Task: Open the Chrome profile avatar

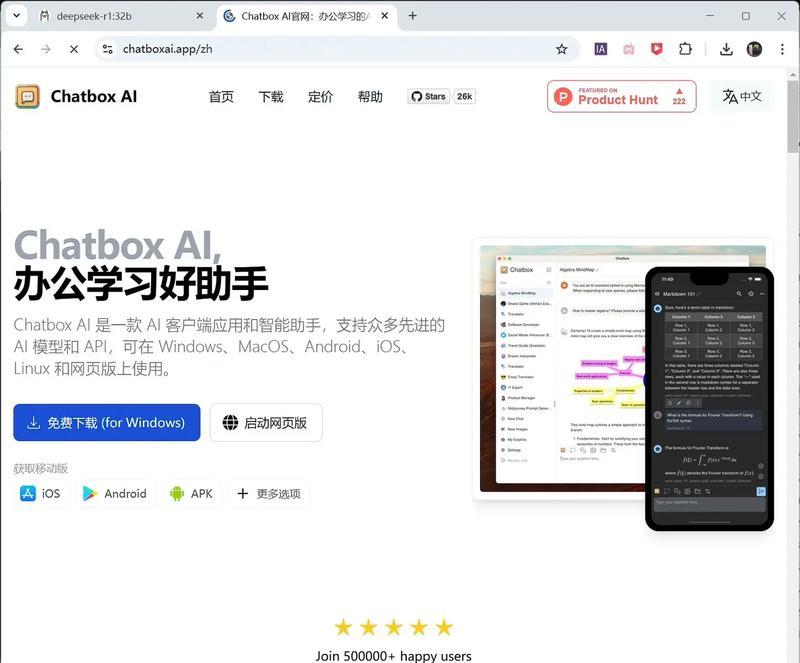Action: click(754, 49)
